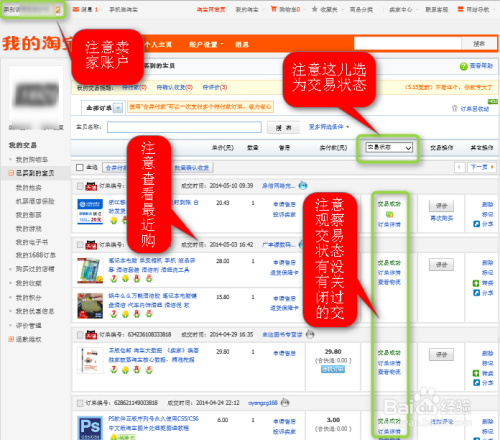Click the 待评价(3) reminder link

pyautogui.click(x=215, y=87)
